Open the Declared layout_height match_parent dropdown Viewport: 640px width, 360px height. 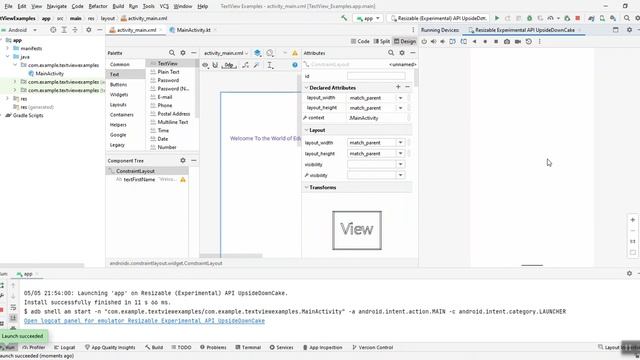pyautogui.click(x=400, y=108)
